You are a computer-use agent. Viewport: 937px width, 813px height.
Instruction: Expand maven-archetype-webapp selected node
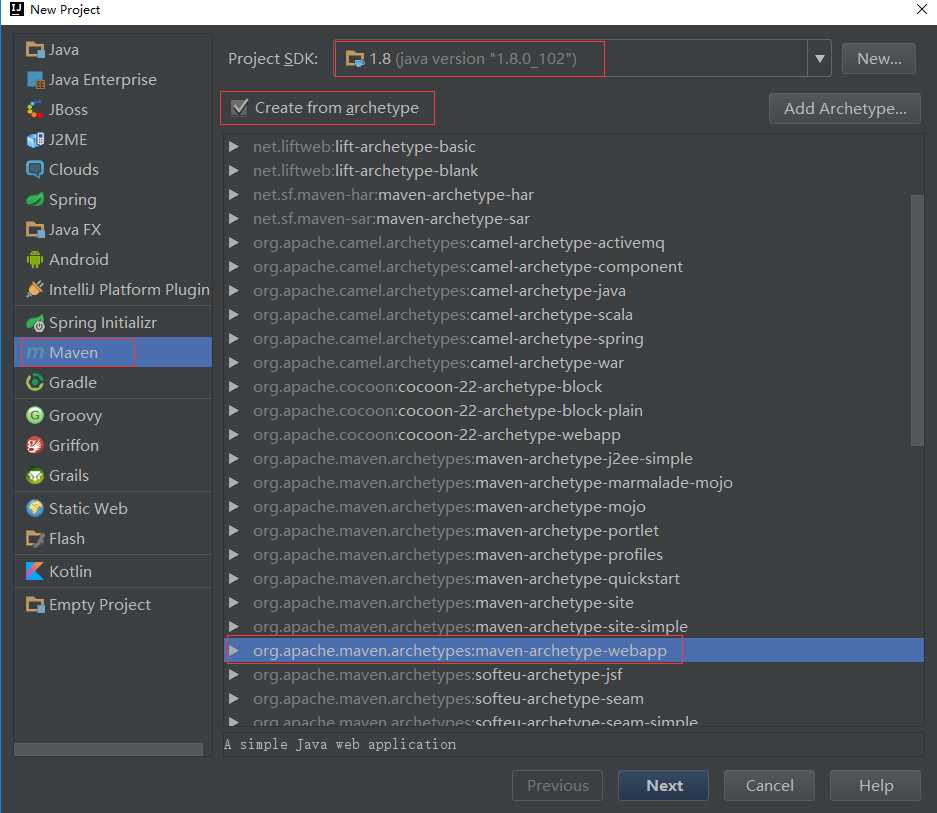(234, 650)
